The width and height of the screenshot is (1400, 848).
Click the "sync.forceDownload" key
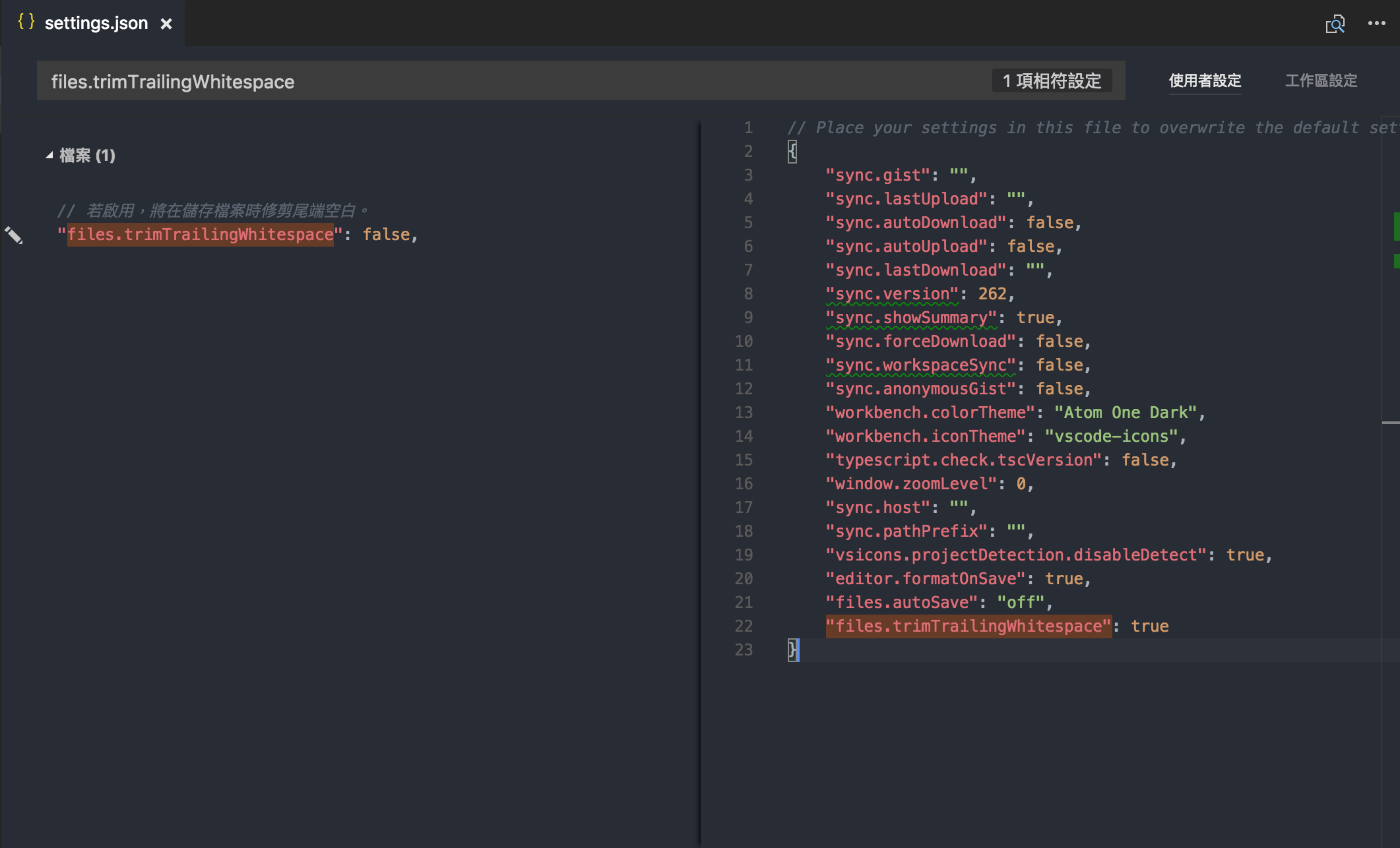(920, 341)
